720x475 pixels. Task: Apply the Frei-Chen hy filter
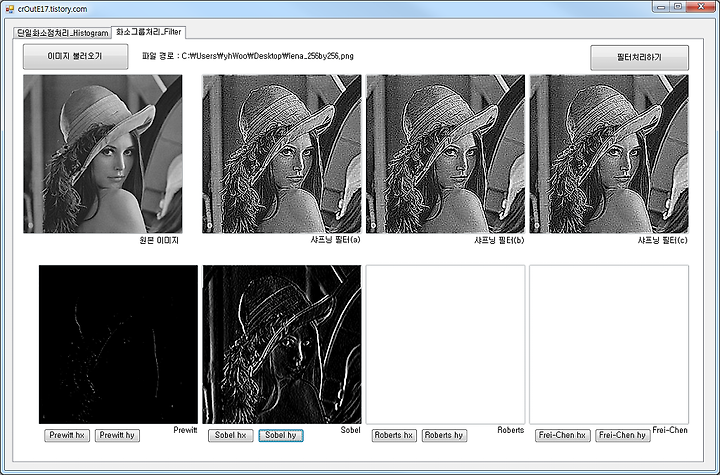[x=623, y=435]
